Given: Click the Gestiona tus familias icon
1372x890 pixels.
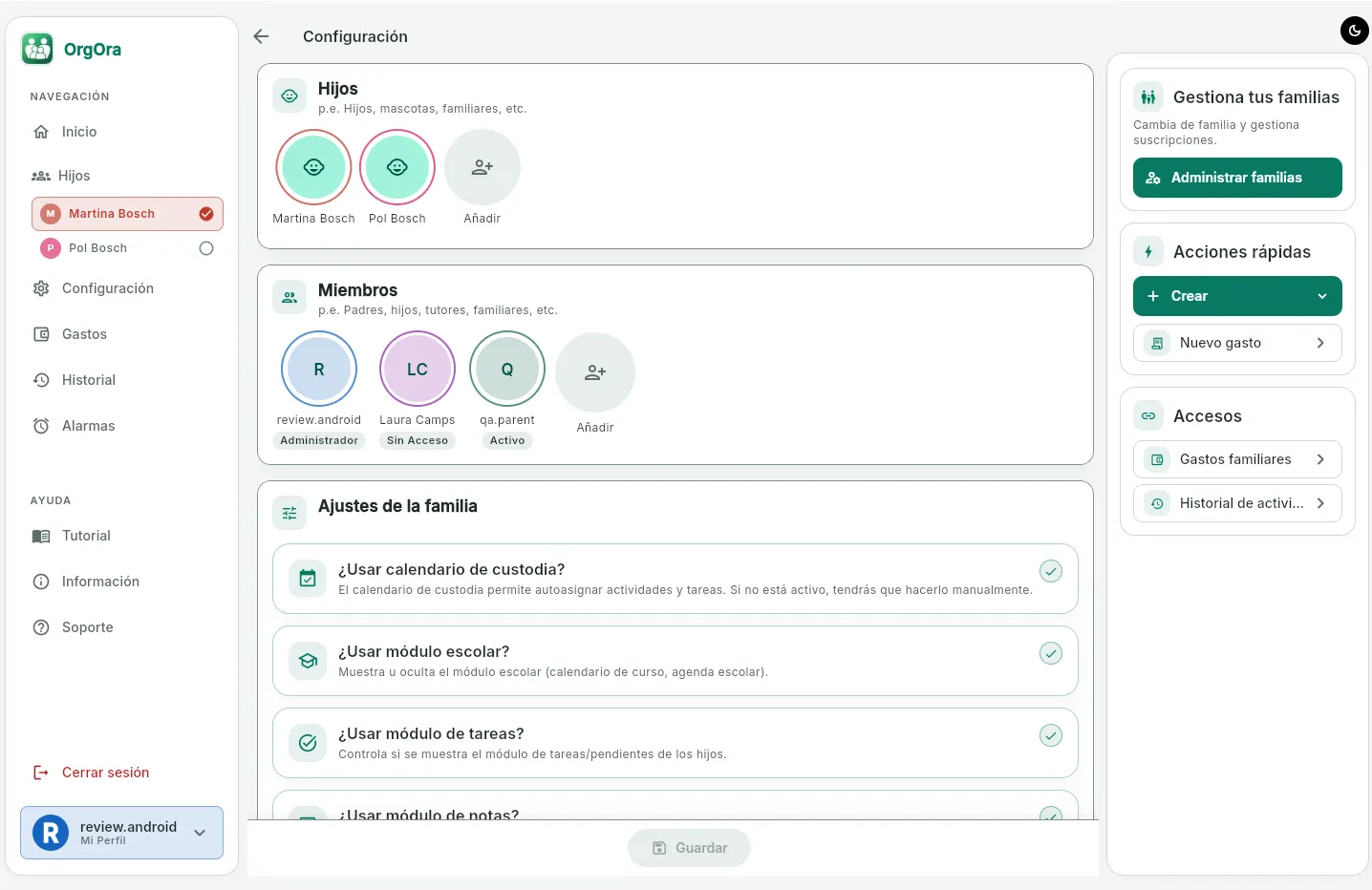Looking at the screenshot, I should 1148,97.
